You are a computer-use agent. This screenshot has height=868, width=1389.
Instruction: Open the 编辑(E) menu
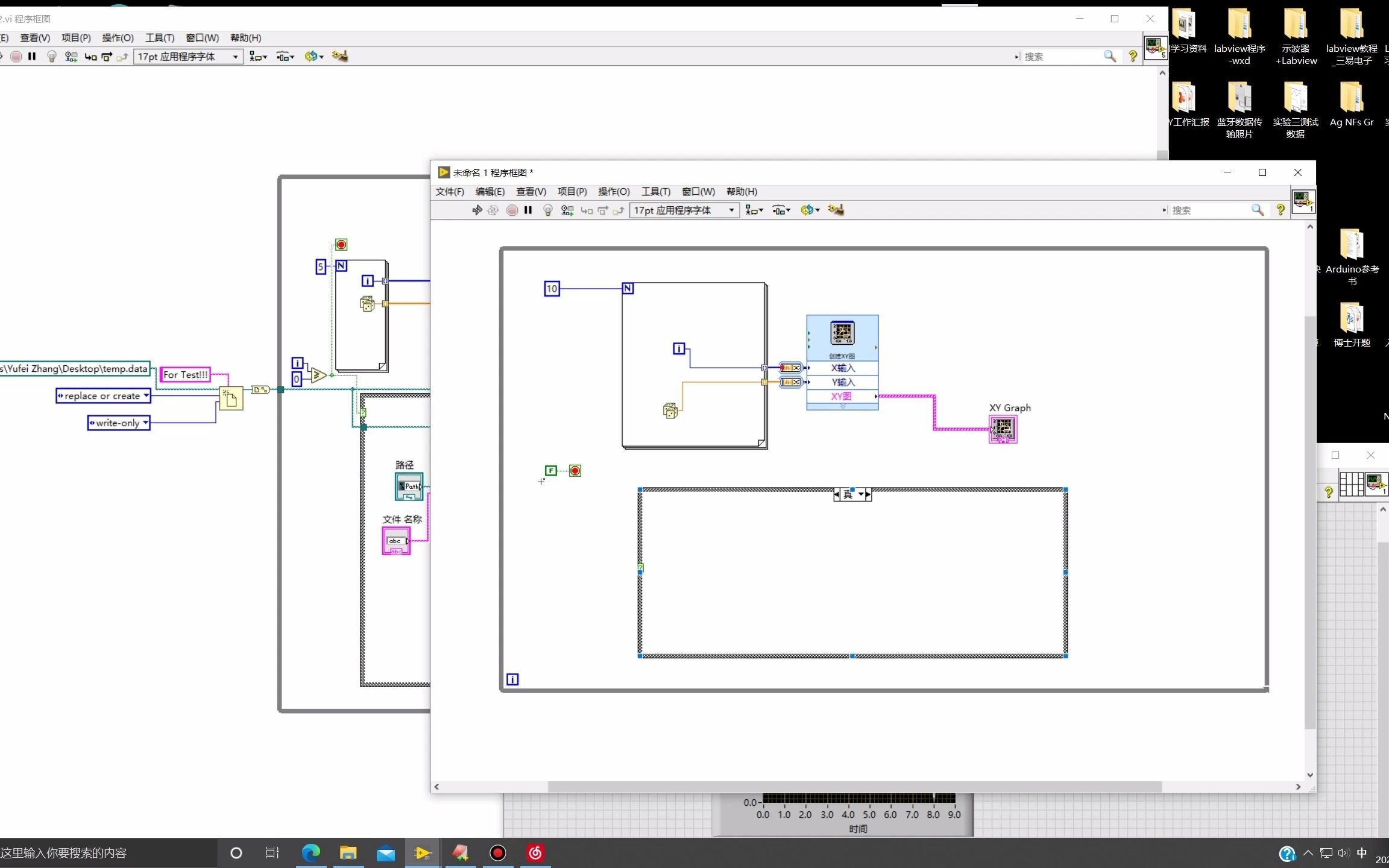[490, 191]
